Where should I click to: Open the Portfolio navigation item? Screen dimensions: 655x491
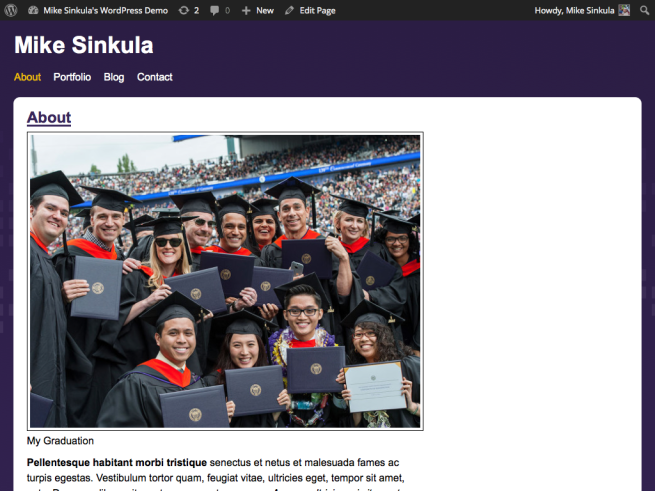(x=72, y=77)
